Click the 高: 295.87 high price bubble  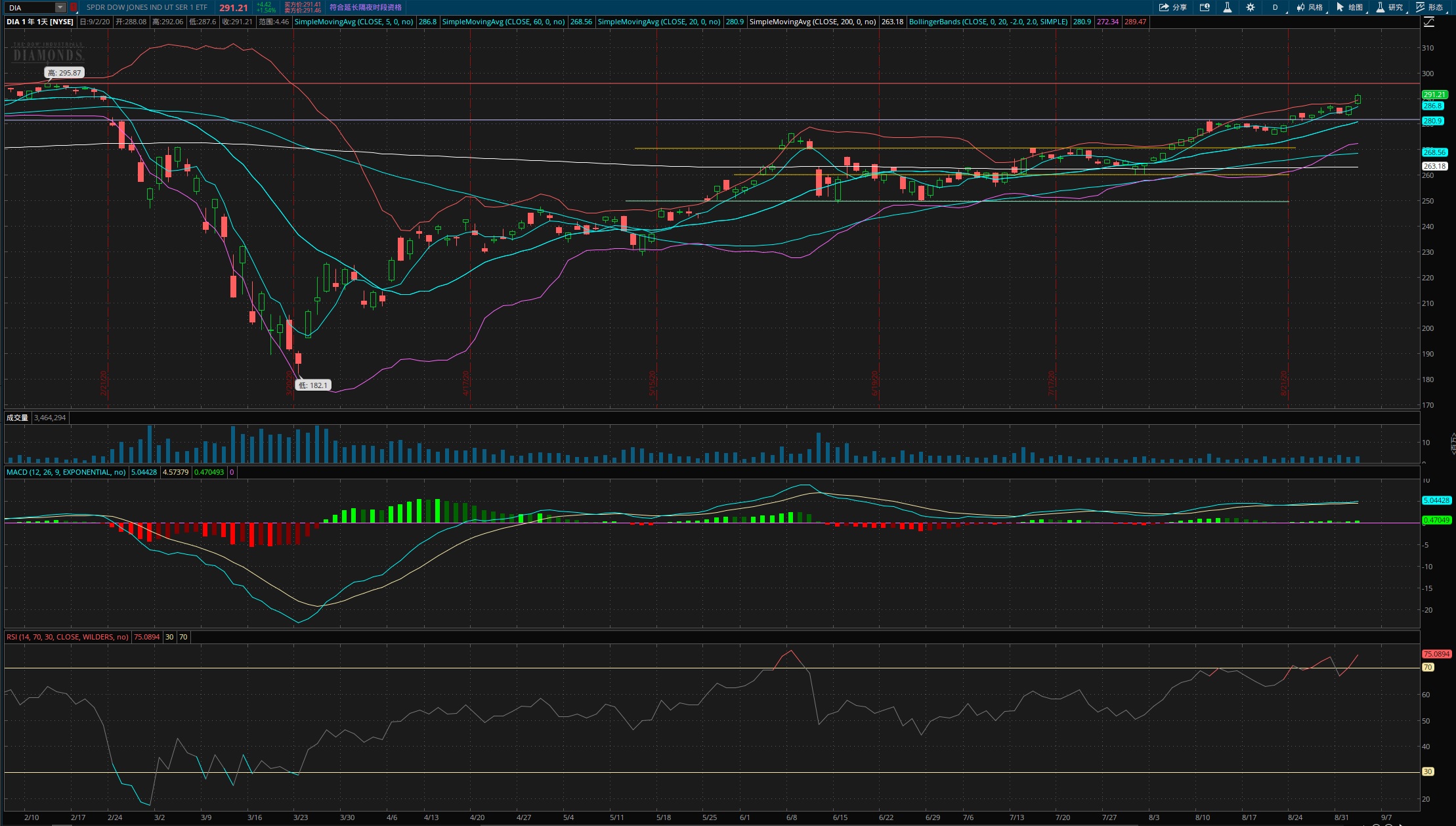click(64, 73)
